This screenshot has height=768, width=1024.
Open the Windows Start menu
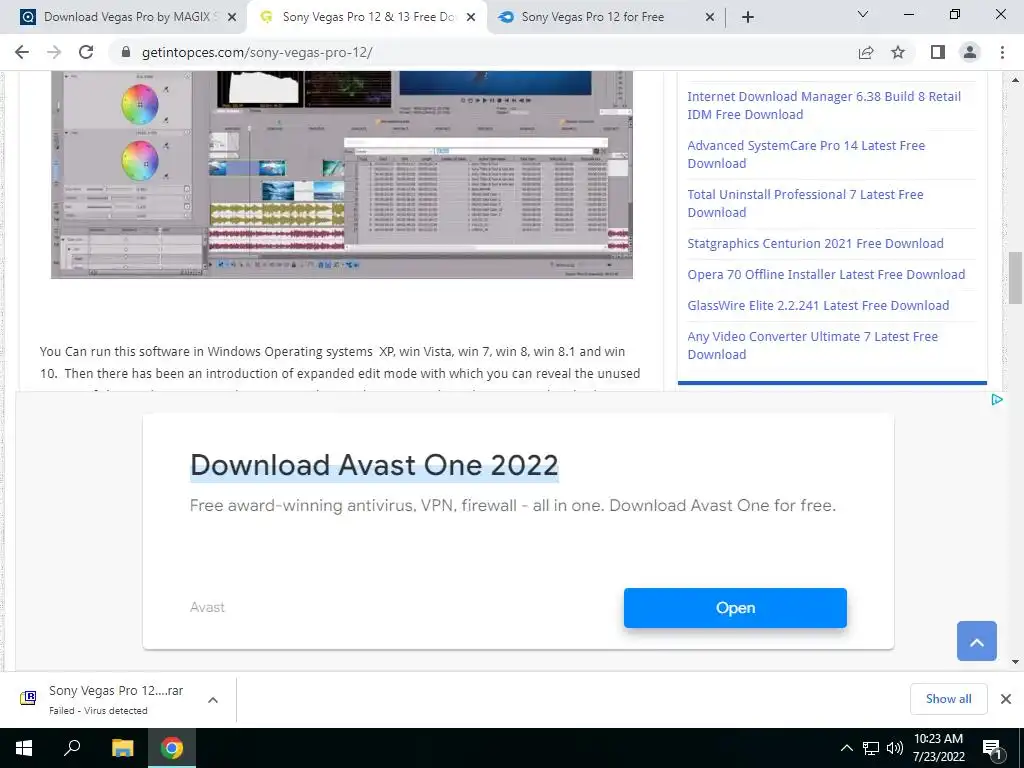24,748
